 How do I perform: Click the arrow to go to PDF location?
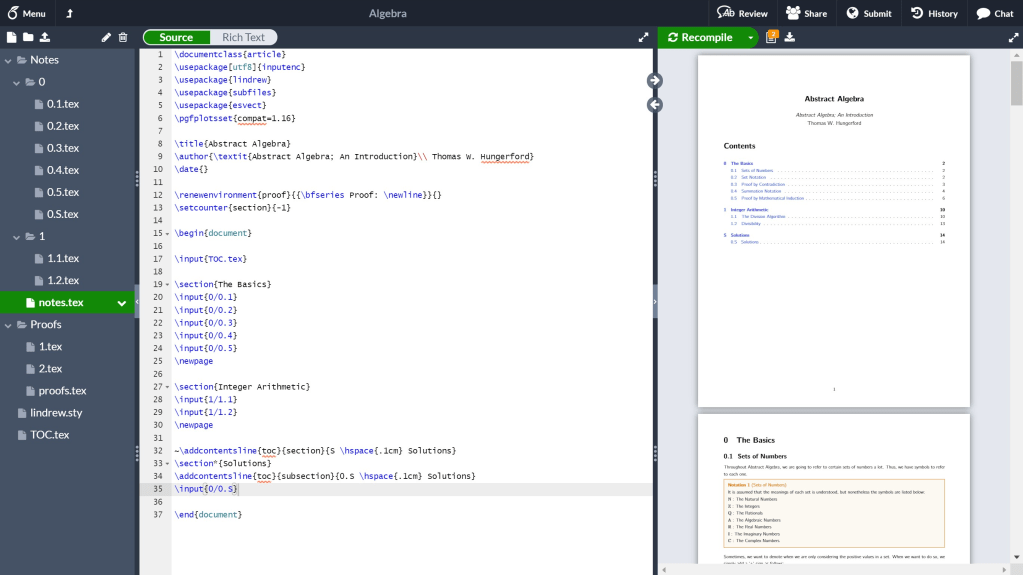click(x=655, y=80)
